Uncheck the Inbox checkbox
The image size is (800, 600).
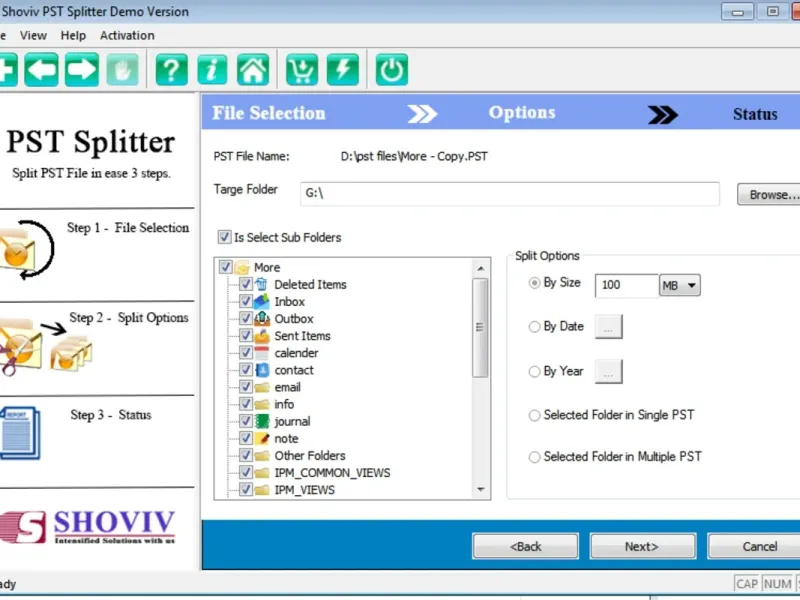coord(245,301)
